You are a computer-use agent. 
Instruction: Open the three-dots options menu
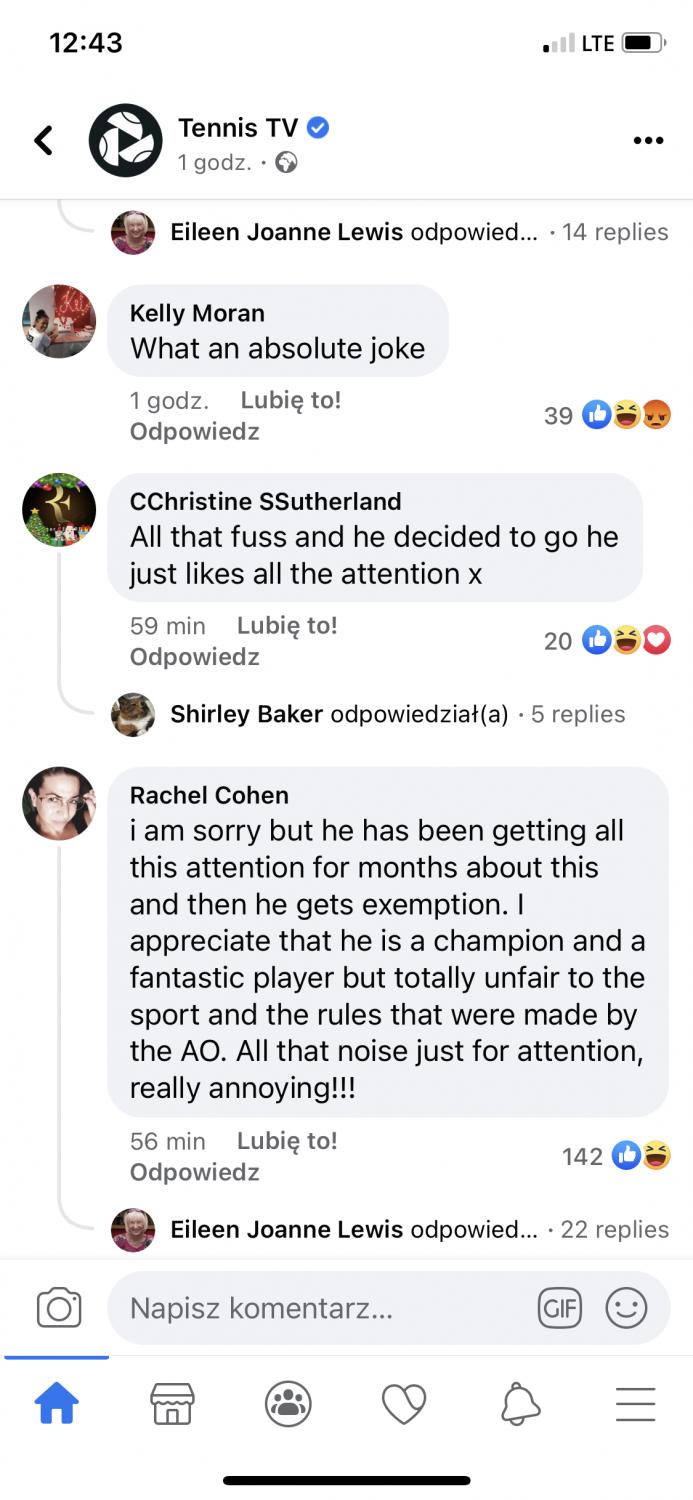tap(648, 141)
